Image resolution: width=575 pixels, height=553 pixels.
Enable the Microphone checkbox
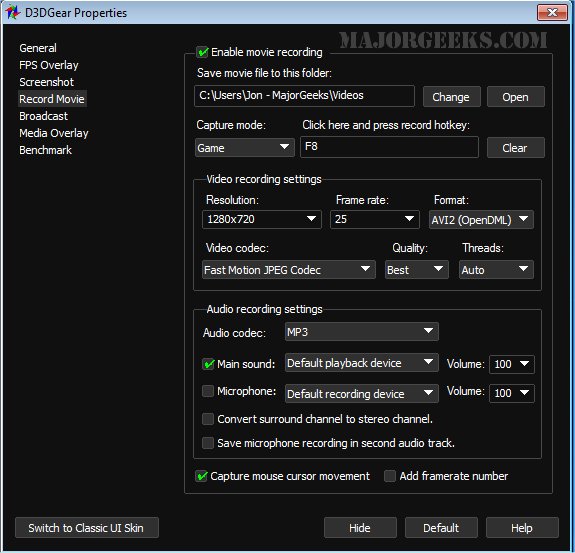tap(208, 391)
